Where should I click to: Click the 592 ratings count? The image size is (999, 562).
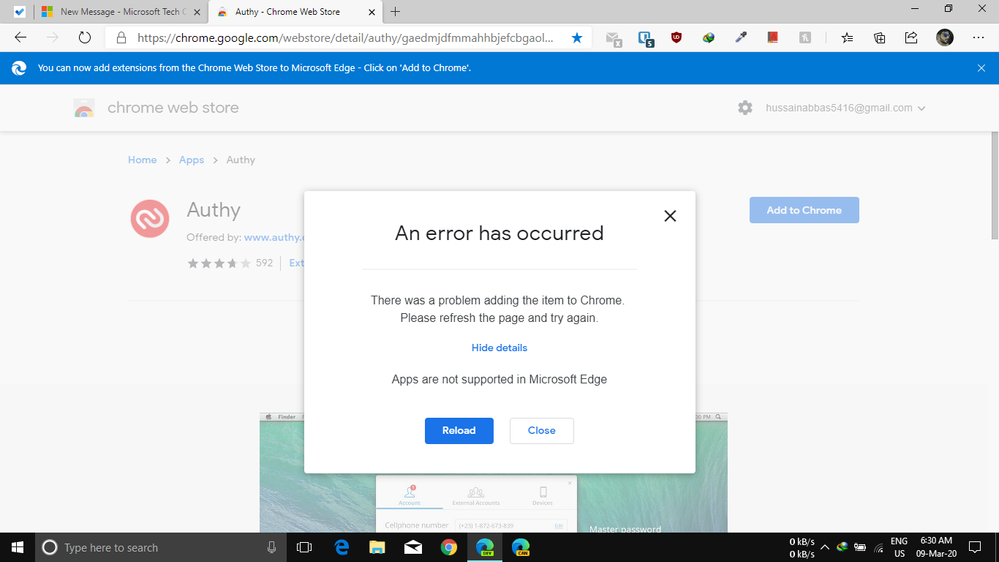tap(264, 263)
